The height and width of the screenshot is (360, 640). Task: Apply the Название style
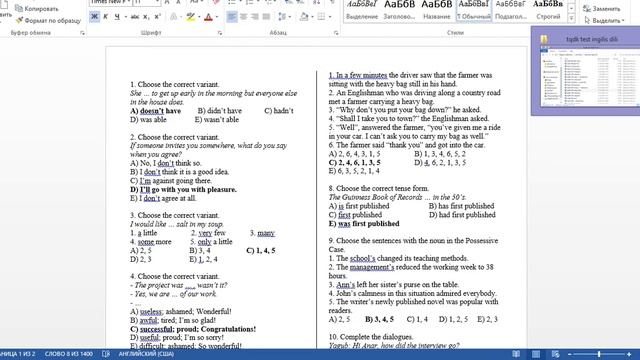[x=436, y=10]
